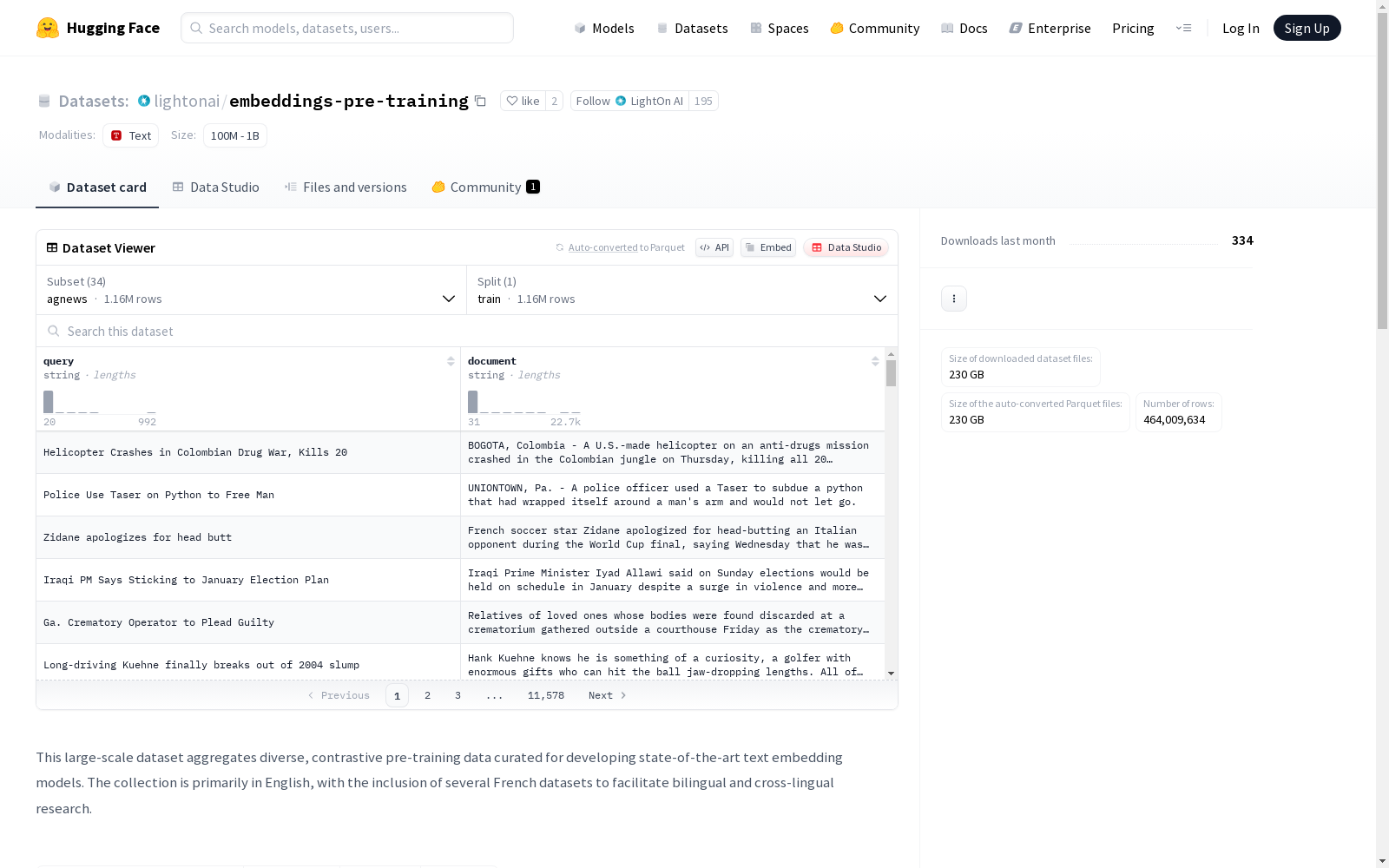Click the Sign Up button
1389x868 pixels.
tap(1307, 28)
